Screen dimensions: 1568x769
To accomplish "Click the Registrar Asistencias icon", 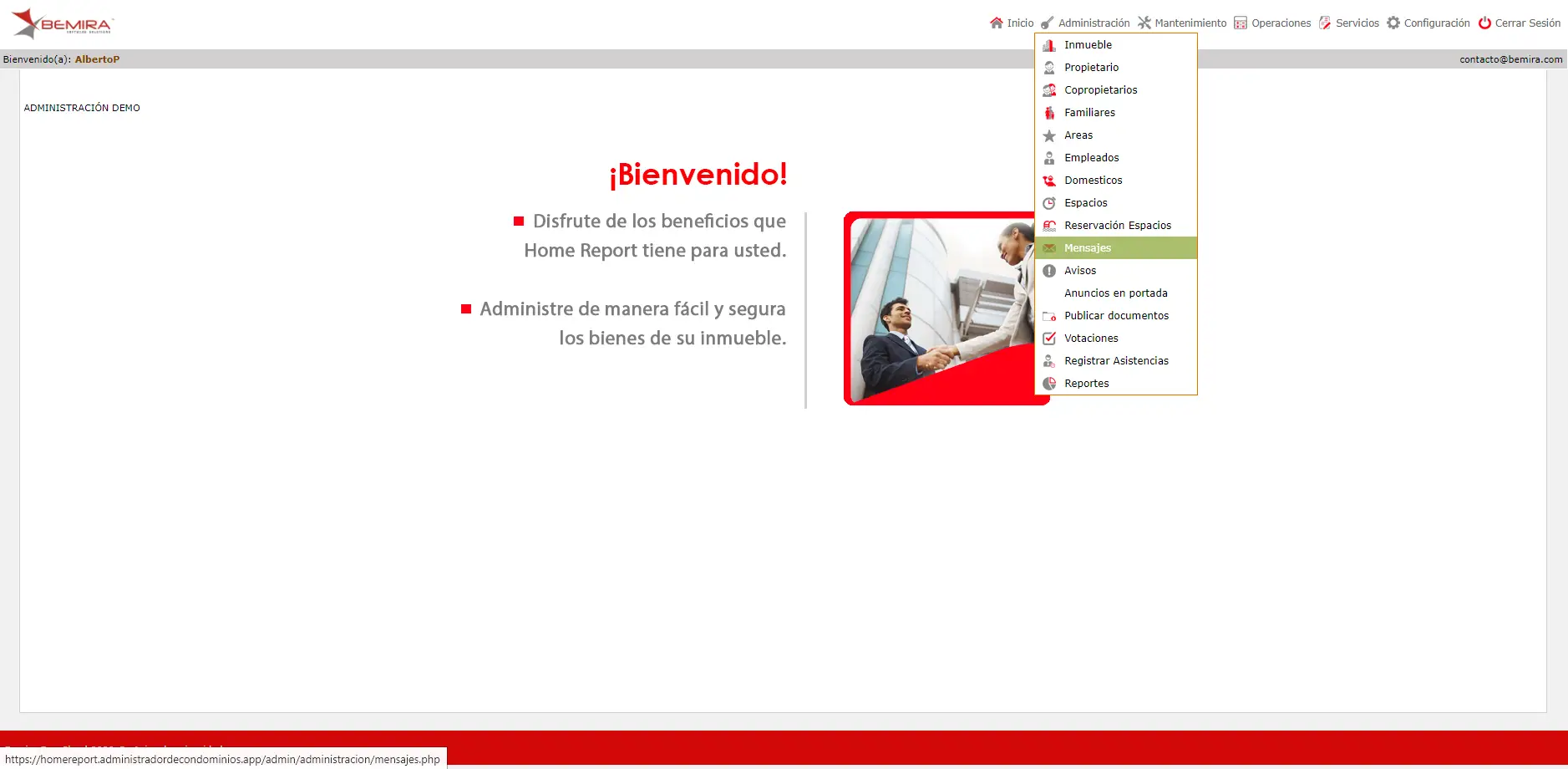I will pos(1049,361).
